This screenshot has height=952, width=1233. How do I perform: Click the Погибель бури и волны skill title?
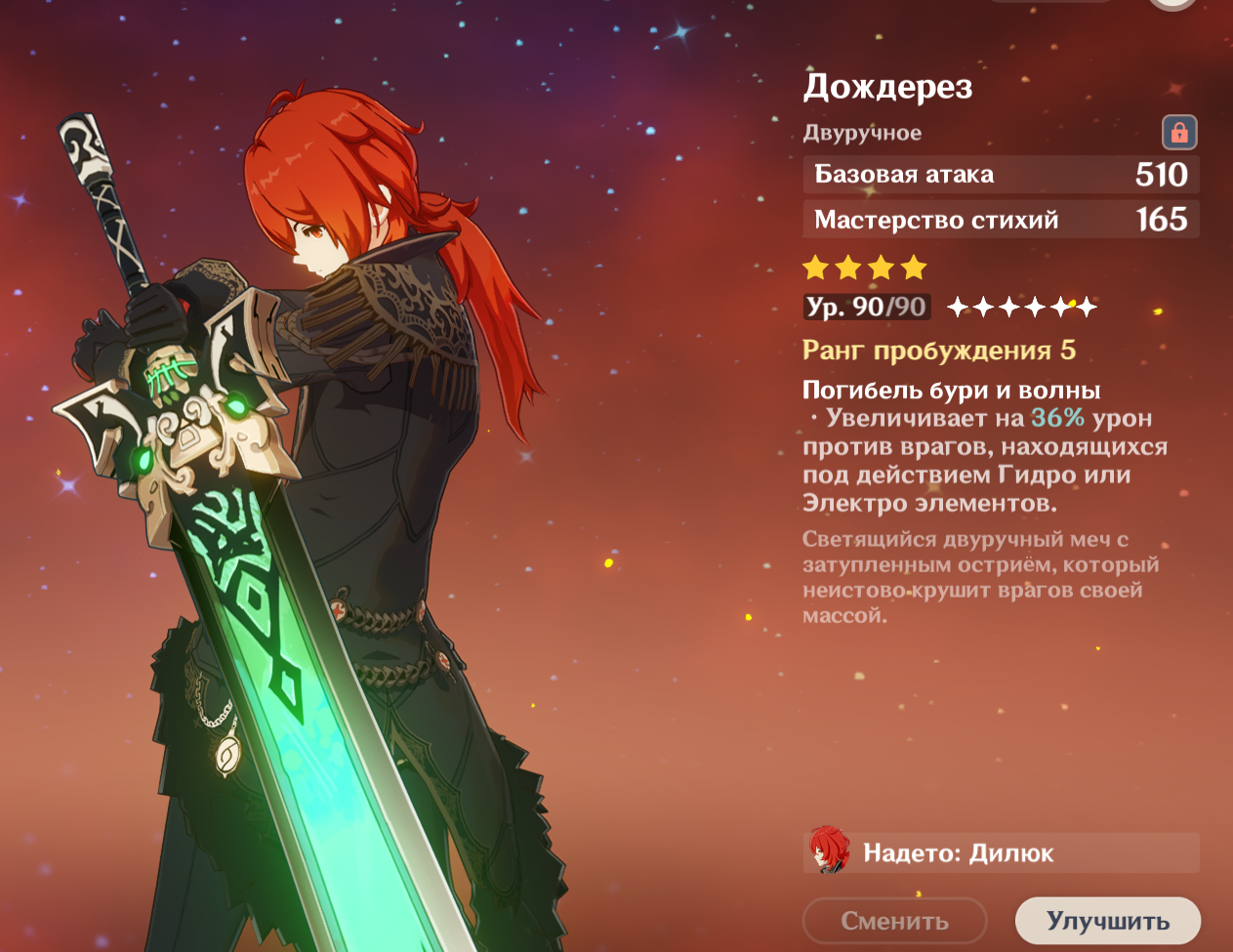pyautogui.click(x=952, y=391)
